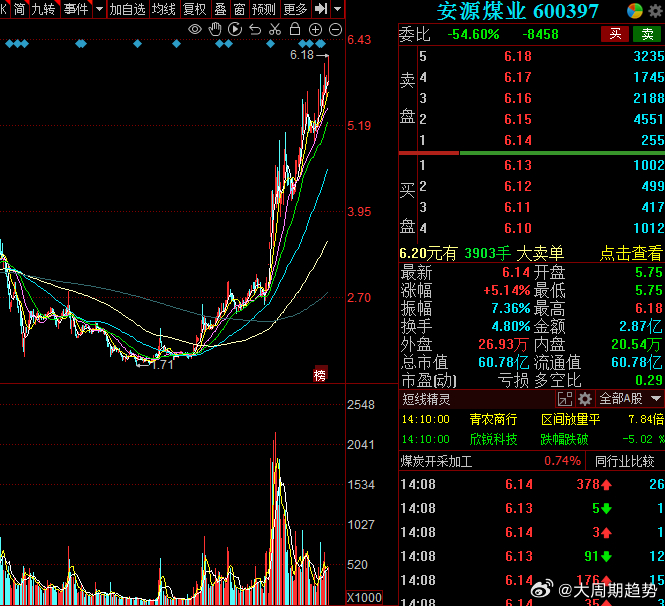Screen dimensions: 665x606
Task: Pop out the 短线精灵 panel
Action: pos(565,399)
